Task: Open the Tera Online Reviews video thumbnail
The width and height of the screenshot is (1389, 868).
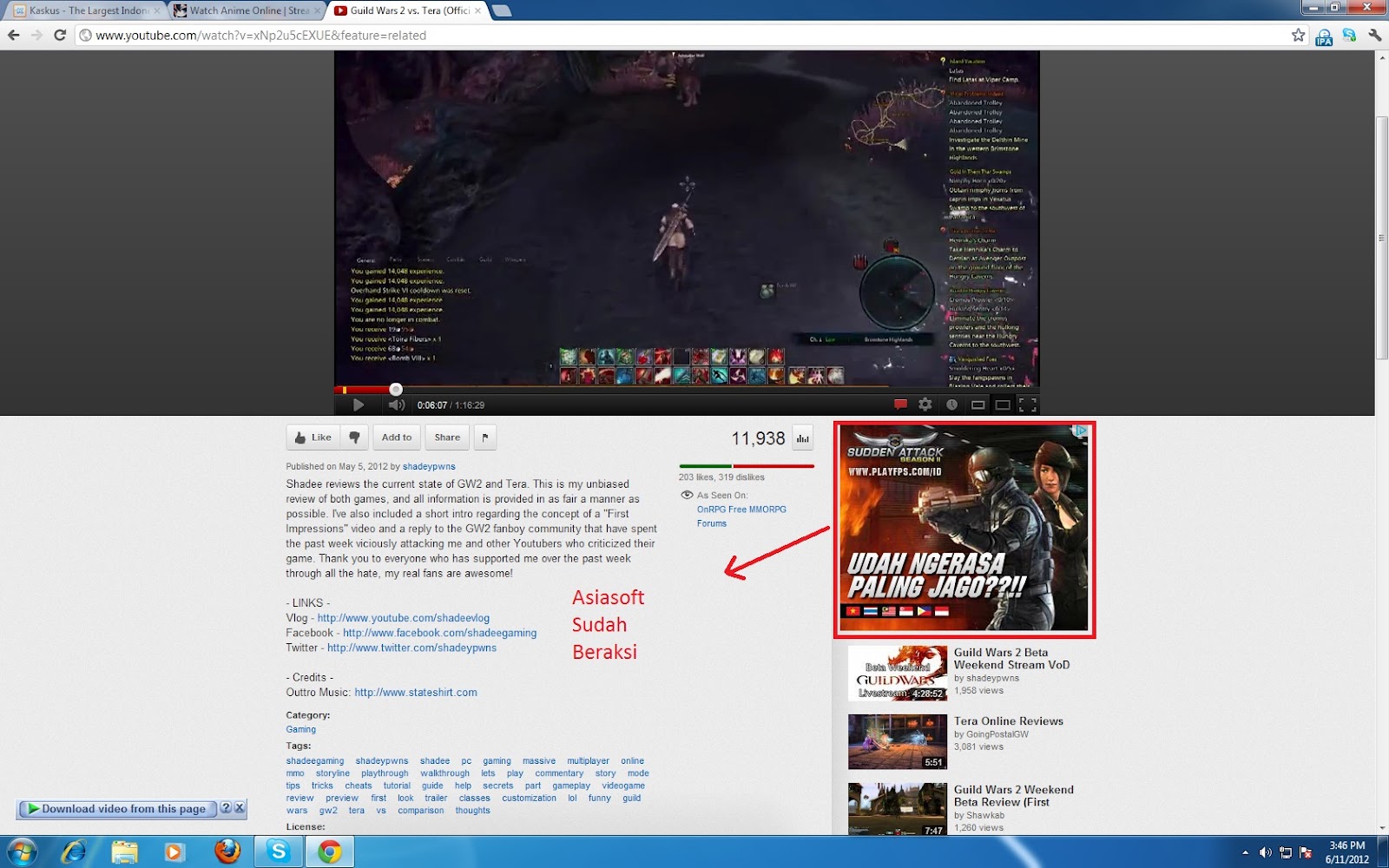Action: pos(898,741)
